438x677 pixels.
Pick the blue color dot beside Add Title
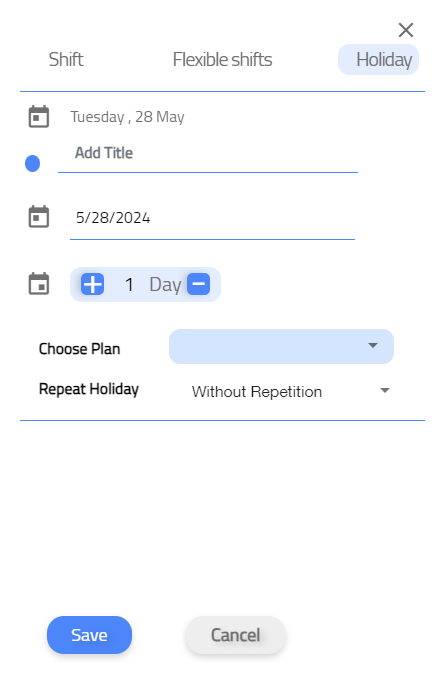click(x=32, y=163)
